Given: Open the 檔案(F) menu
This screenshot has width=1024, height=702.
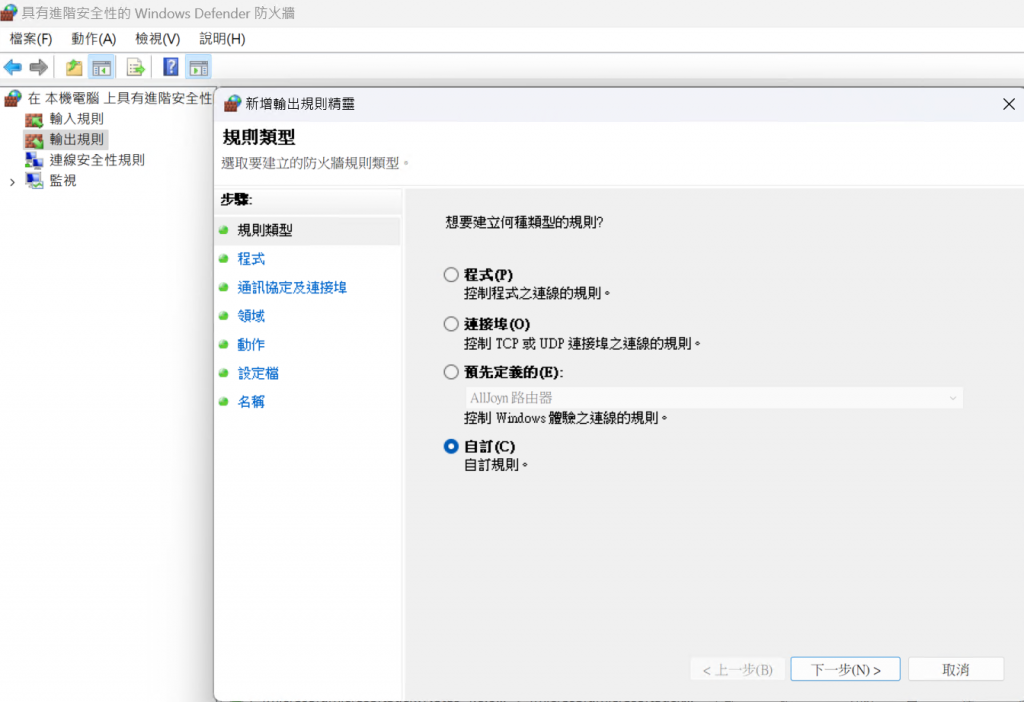Looking at the screenshot, I should [31, 39].
